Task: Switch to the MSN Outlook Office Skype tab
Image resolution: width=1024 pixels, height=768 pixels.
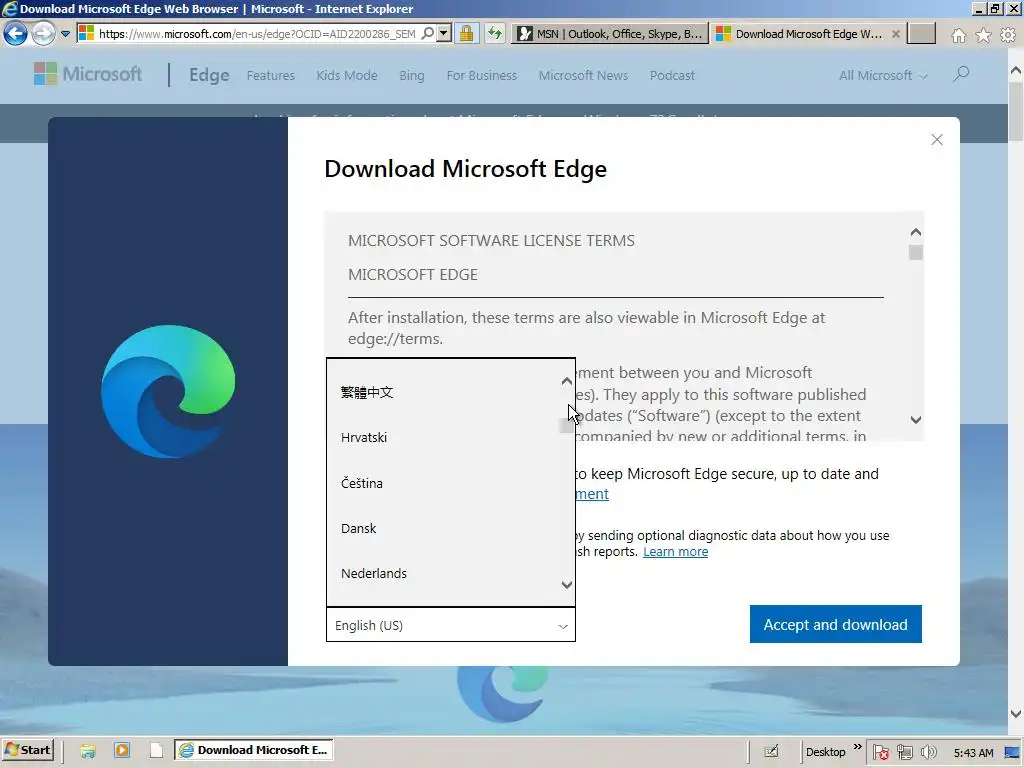Action: coord(609,34)
